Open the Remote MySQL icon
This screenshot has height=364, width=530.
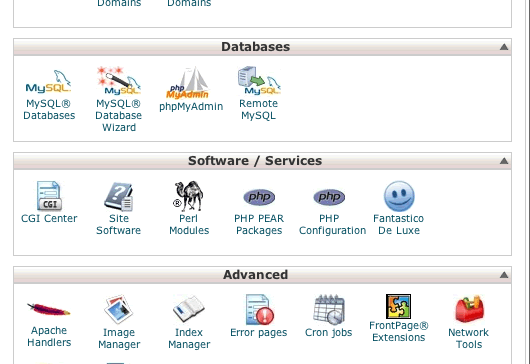(259, 80)
